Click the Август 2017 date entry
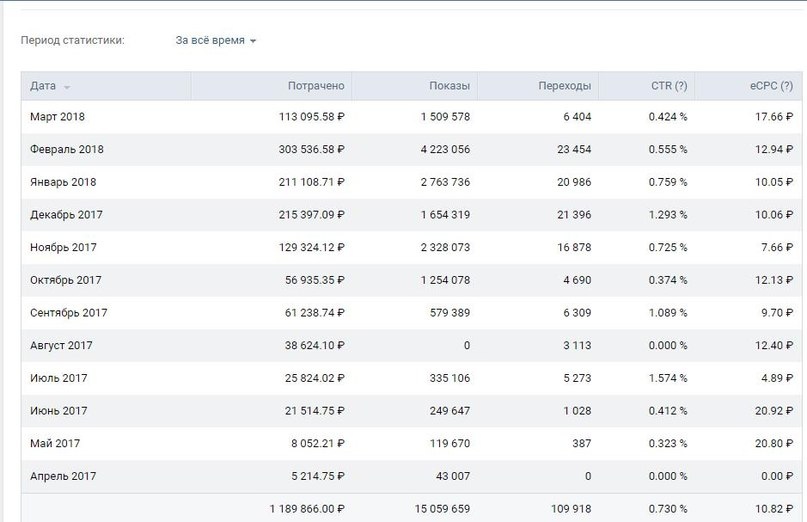 pyautogui.click(x=61, y=345)
